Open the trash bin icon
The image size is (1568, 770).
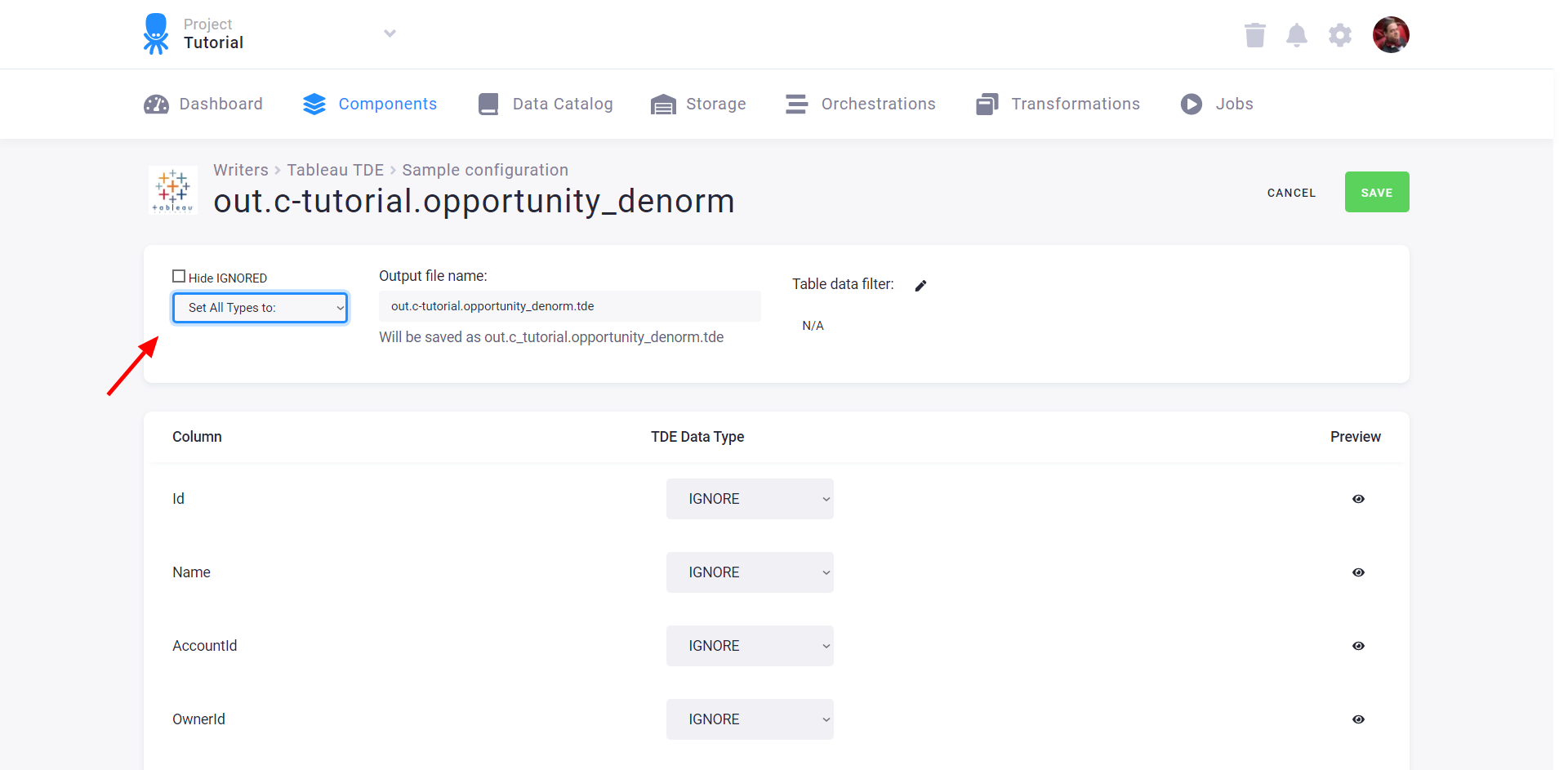tap(1255, 35)
